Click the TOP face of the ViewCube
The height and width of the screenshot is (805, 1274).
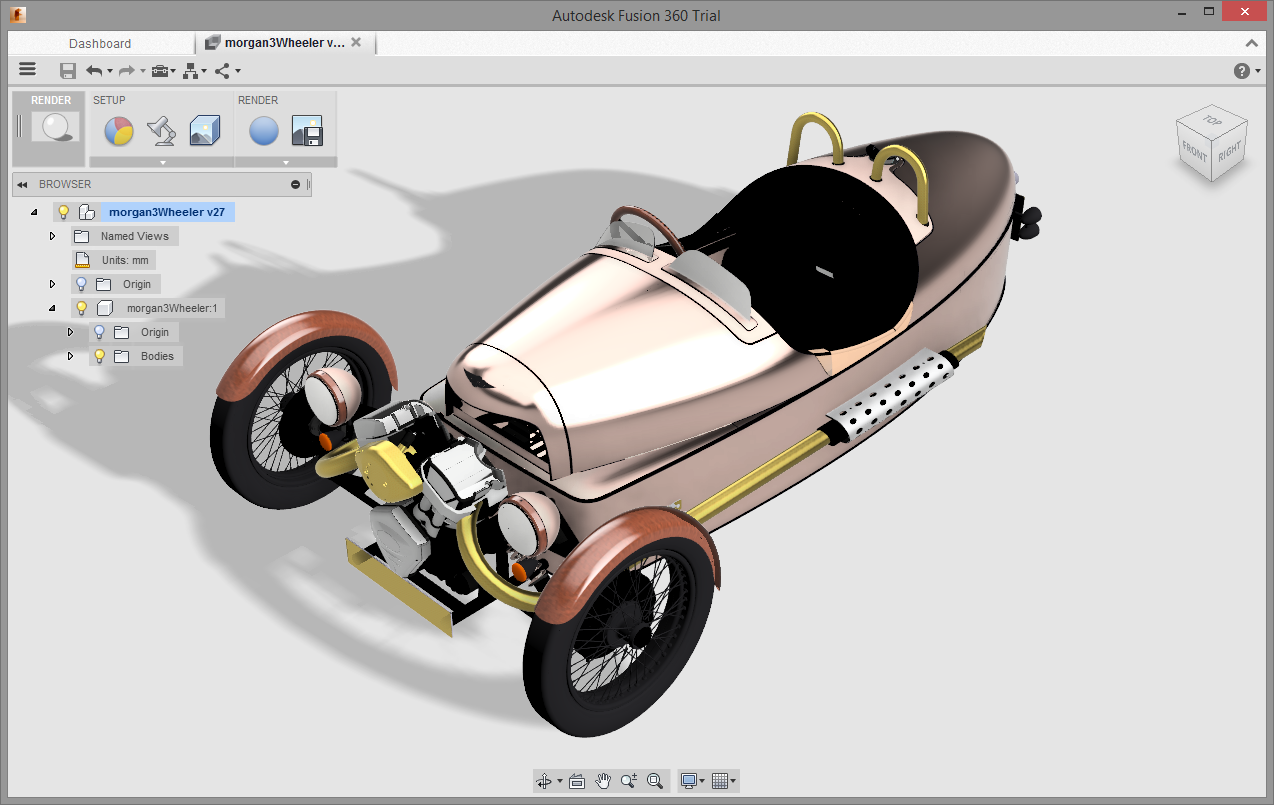point(1212,120)
